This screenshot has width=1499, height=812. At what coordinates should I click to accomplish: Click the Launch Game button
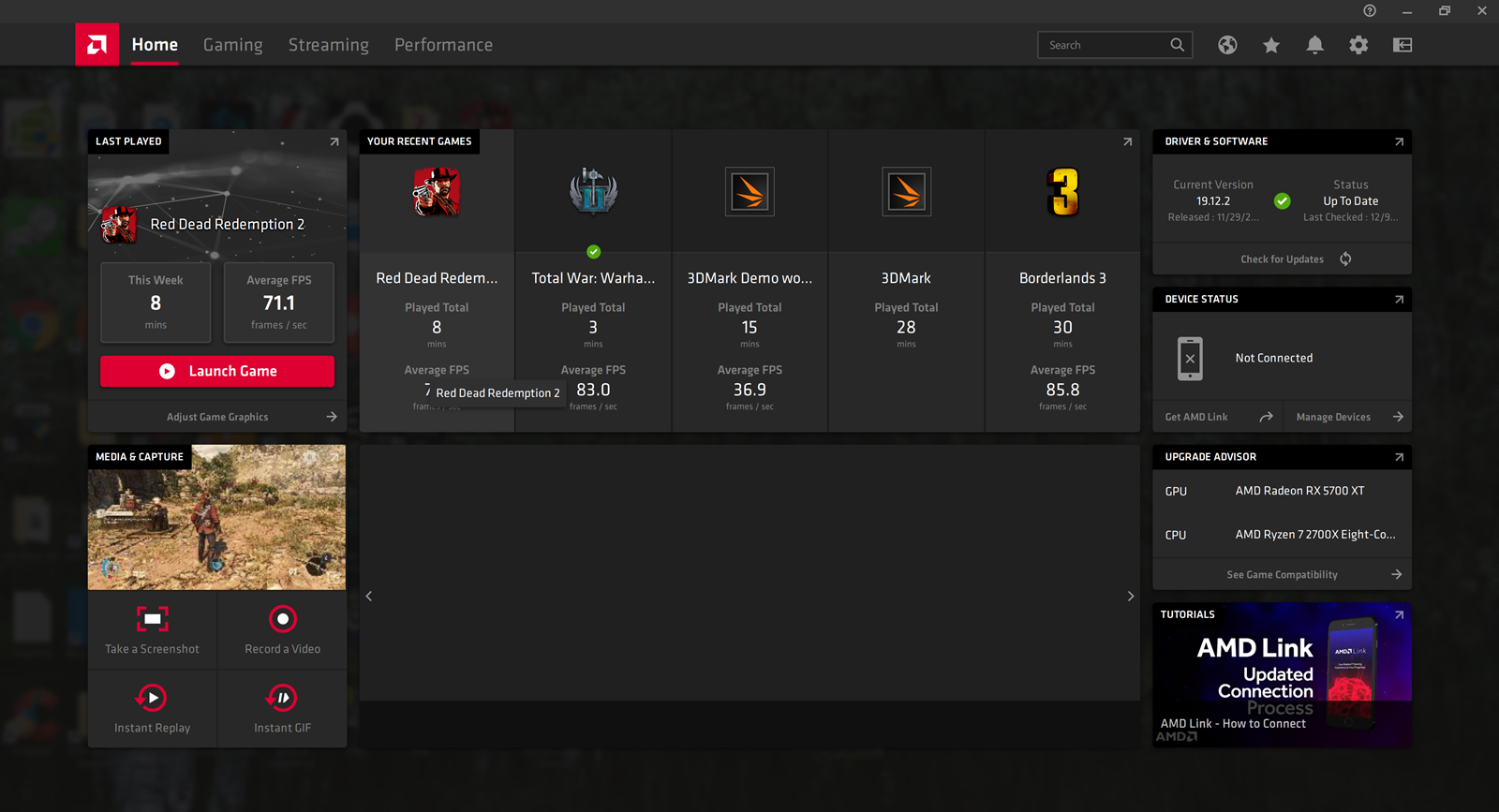[217, 371]
